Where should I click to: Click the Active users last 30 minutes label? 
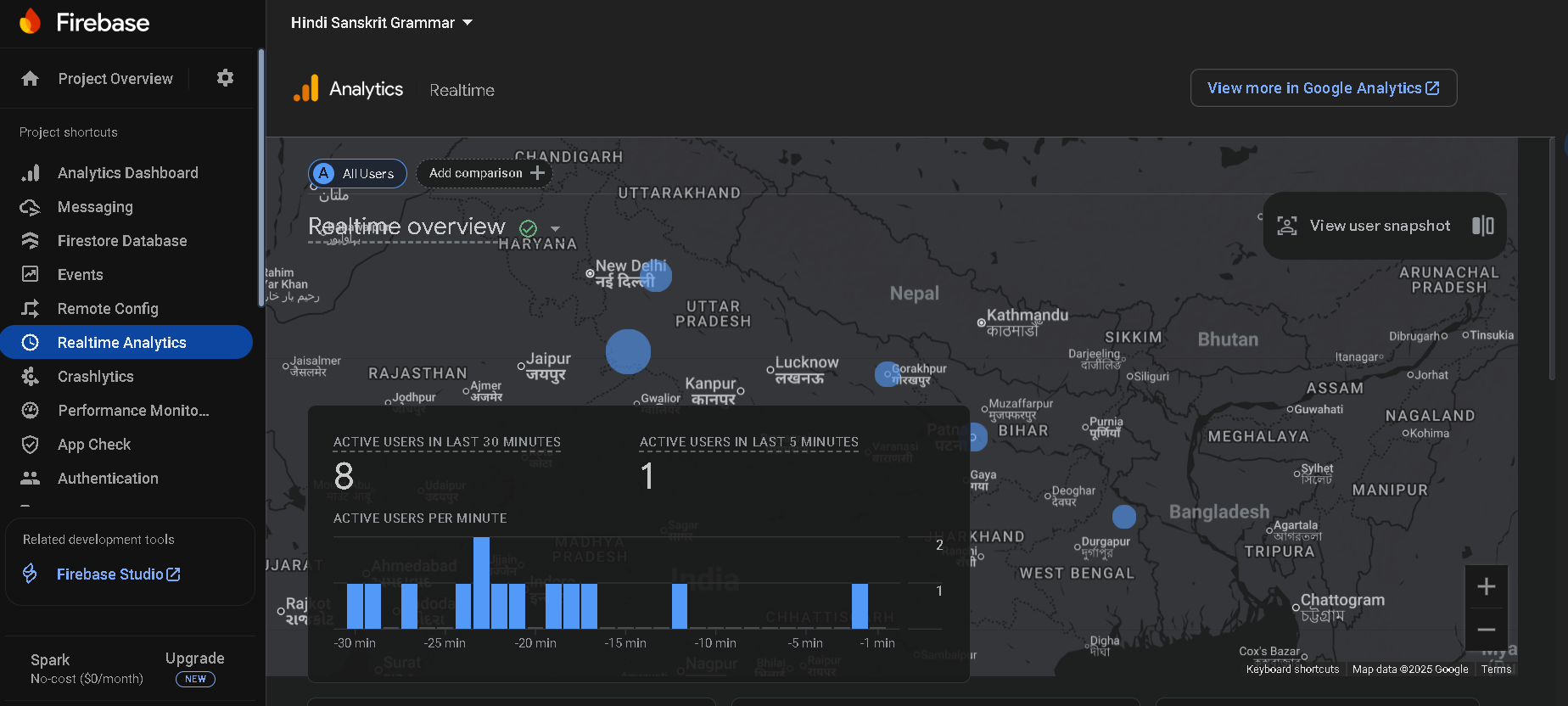447,442
